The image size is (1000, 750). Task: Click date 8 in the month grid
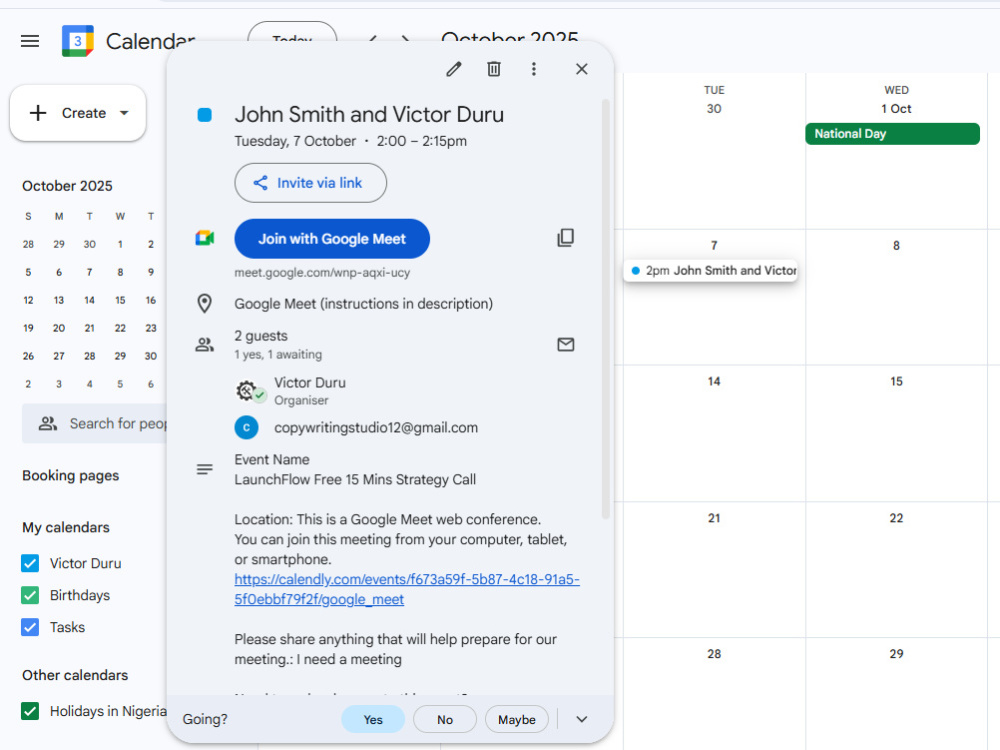tap(896, 246)
